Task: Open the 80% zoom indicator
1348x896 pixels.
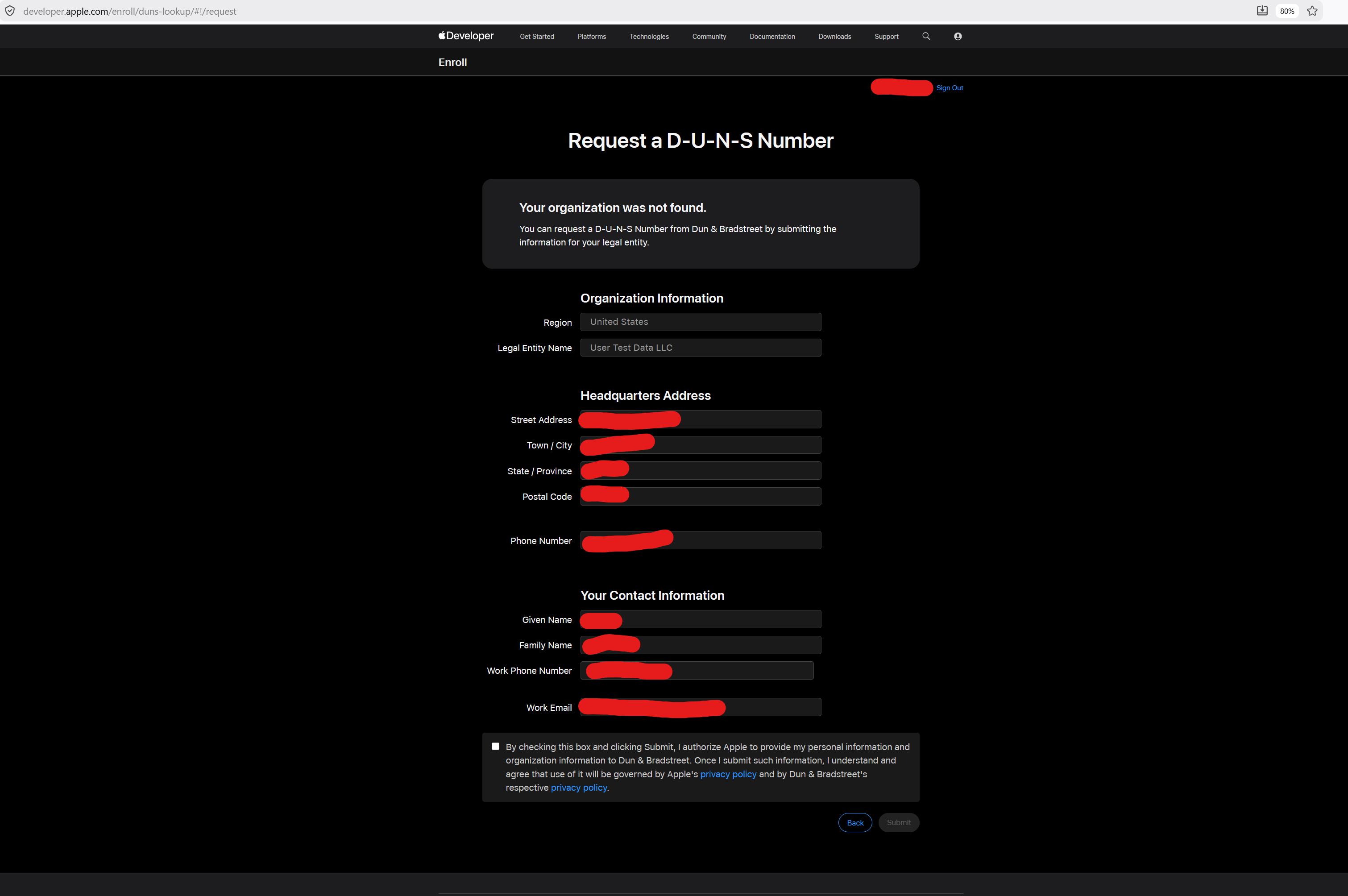Action: [1287, 11]
